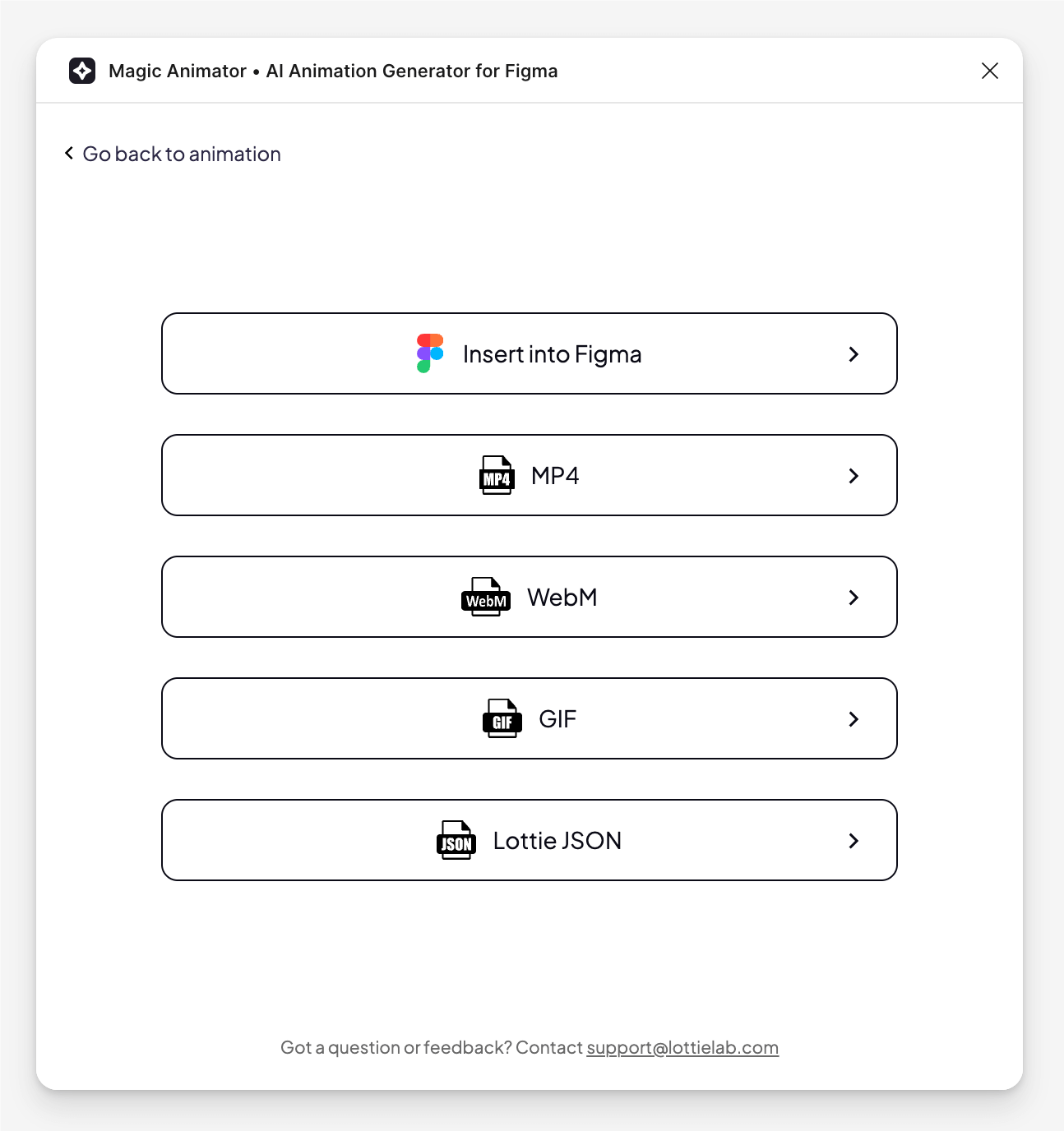This screenshot has width=1064, height=1131.
Task: Select the MP4 export label
Action: pyautogui.click(x=555, y=476)
